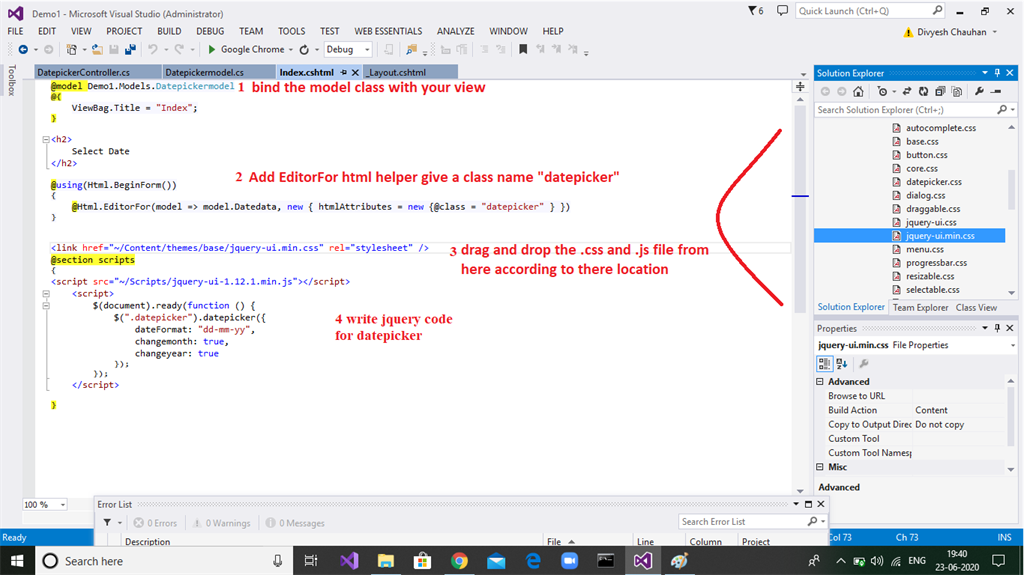Collapse the Misc category in Properties
The height and width of the screenshot is (575, 1024).
(x=820, y=467)
